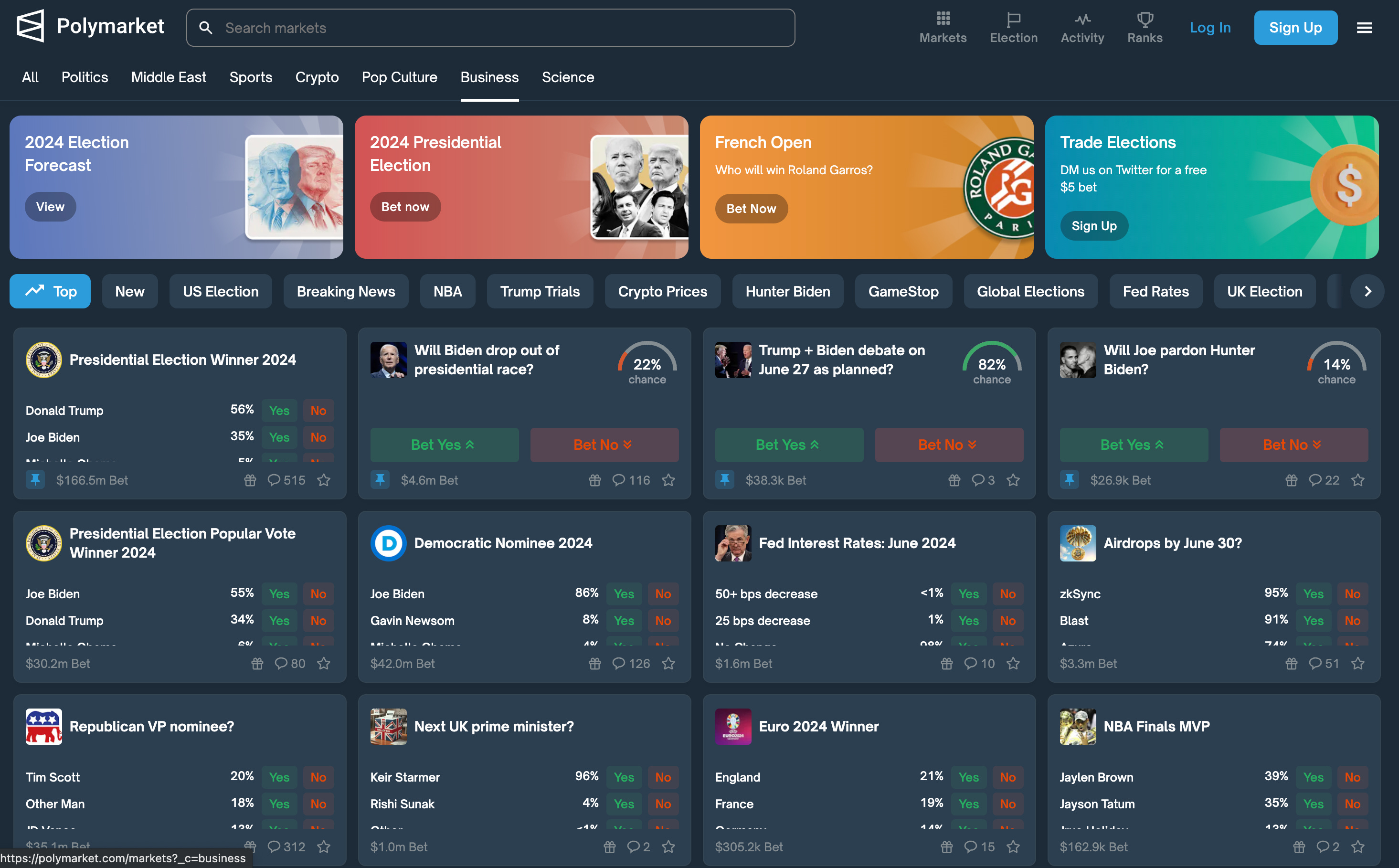Open comments (116) on Biden drop out card
Screen dimensions: 1399x868
pos(631,480)
